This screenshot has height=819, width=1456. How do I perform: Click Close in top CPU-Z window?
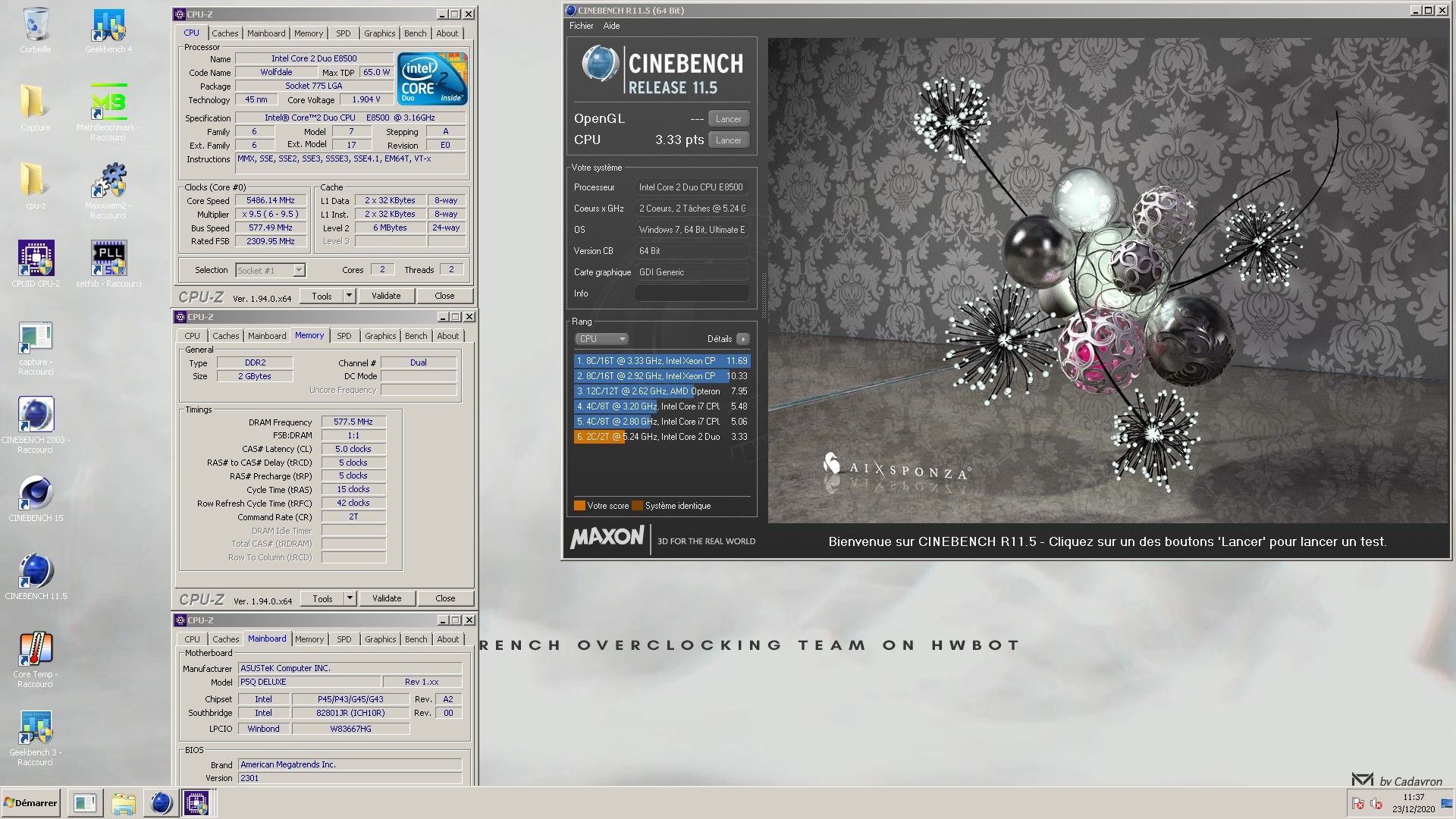(x=444, y=296)
